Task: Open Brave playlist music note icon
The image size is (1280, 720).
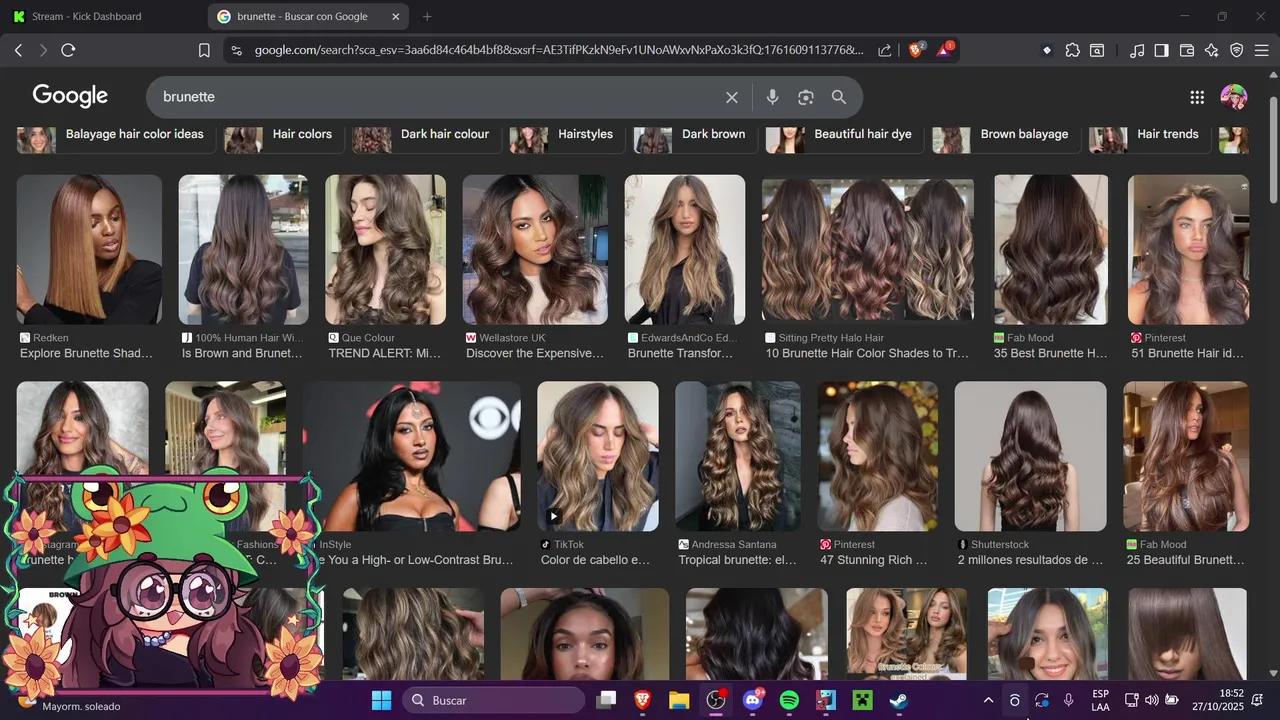Action: click(x=1136, y=50)
